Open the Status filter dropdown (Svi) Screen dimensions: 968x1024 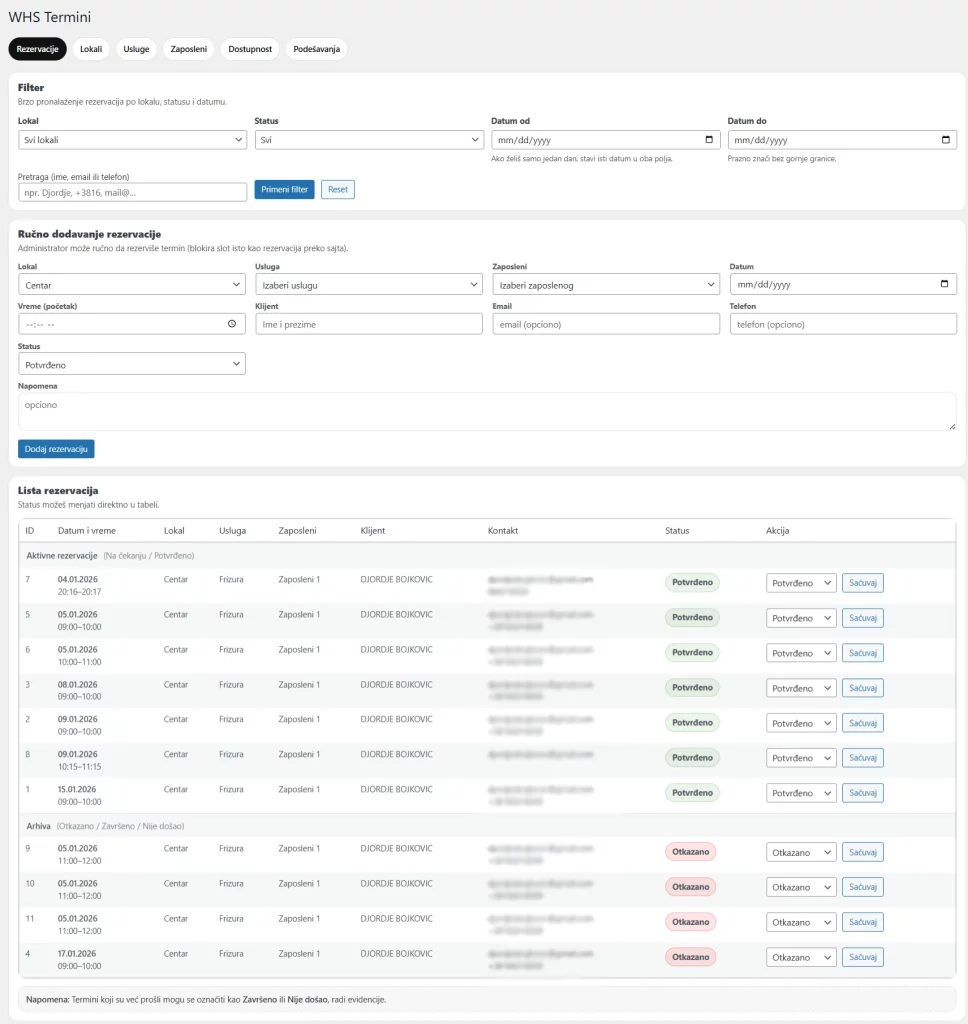click(x=369, y=140)
